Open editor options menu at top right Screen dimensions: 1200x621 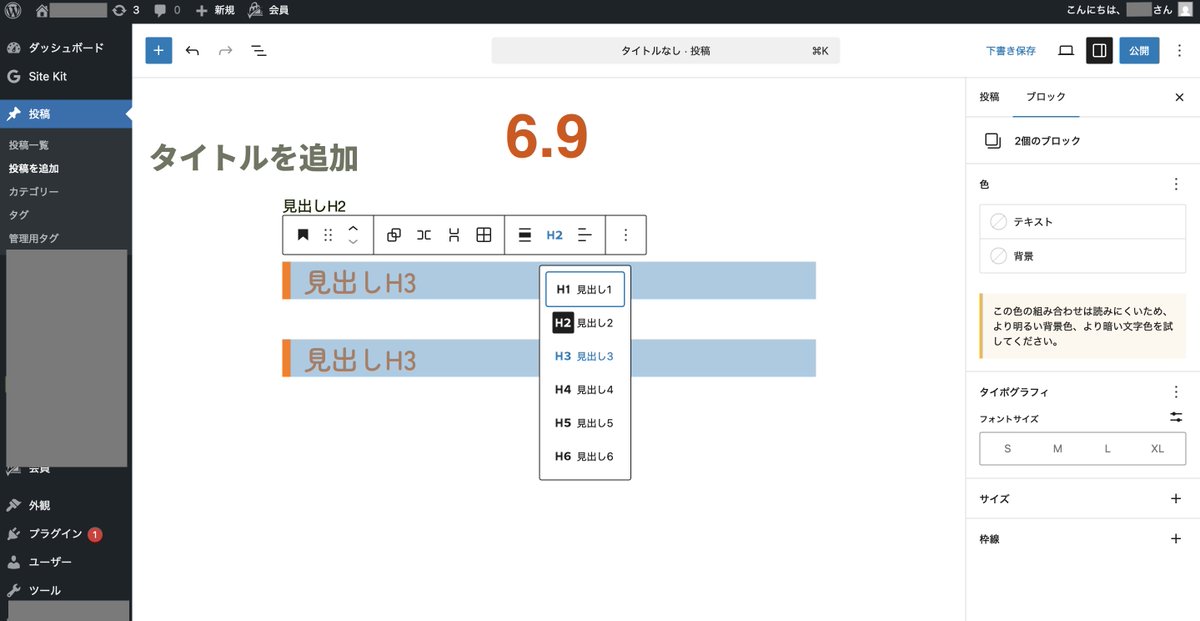coord(1179,50)
